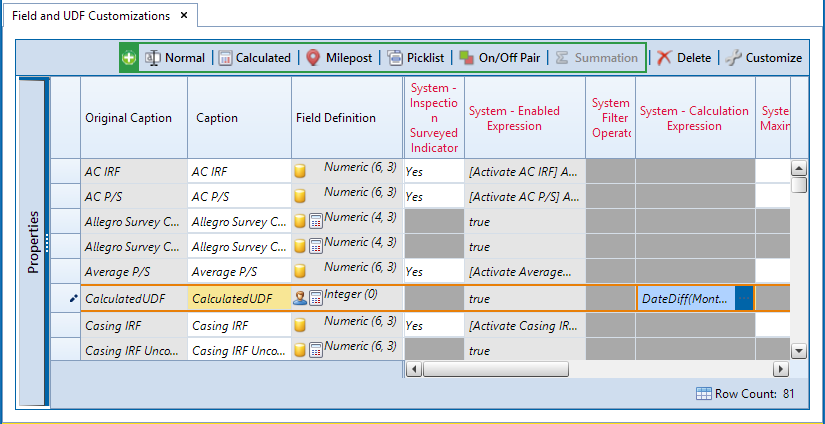
Task: Click true enabled expression in CalculatedUDF row
Action: click(x=525, y=298)
